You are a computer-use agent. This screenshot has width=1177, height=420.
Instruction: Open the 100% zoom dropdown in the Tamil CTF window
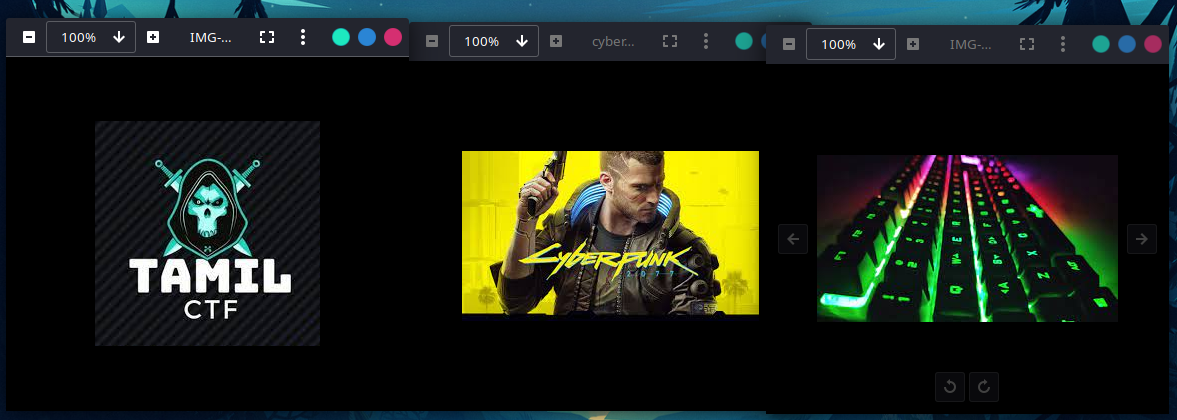pos(119,37)
